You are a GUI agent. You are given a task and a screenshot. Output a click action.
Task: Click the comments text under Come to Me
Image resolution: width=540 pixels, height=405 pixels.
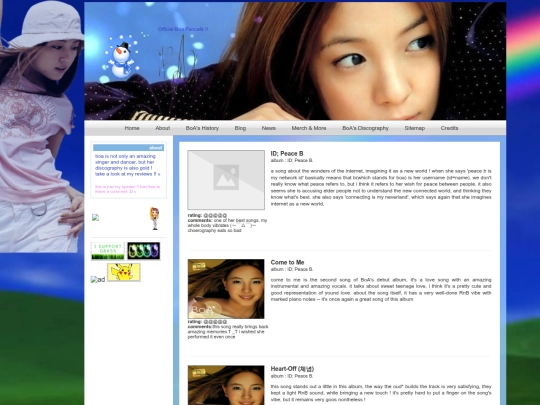[x=228, y=332]
